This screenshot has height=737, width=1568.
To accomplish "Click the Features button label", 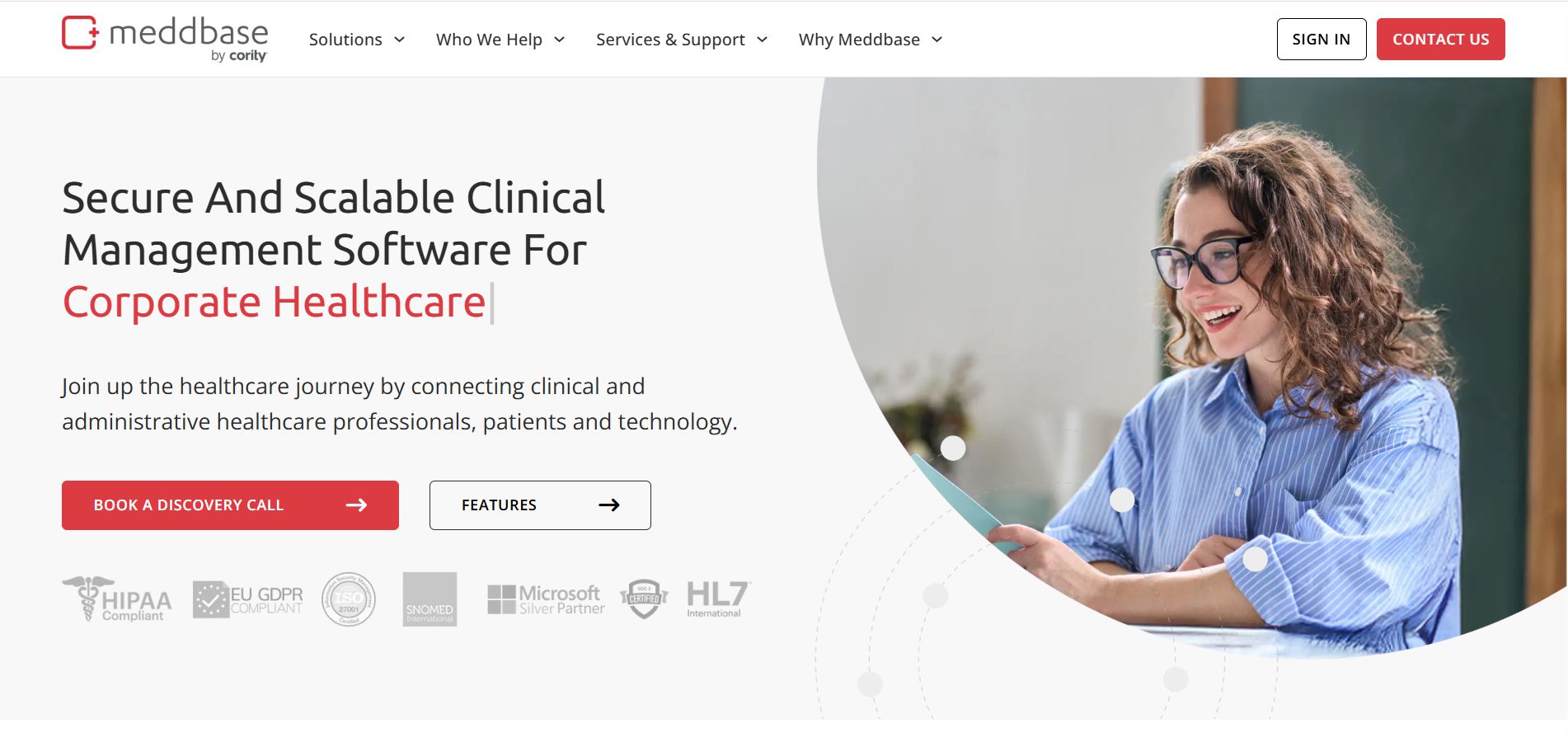I will [499, 505].
